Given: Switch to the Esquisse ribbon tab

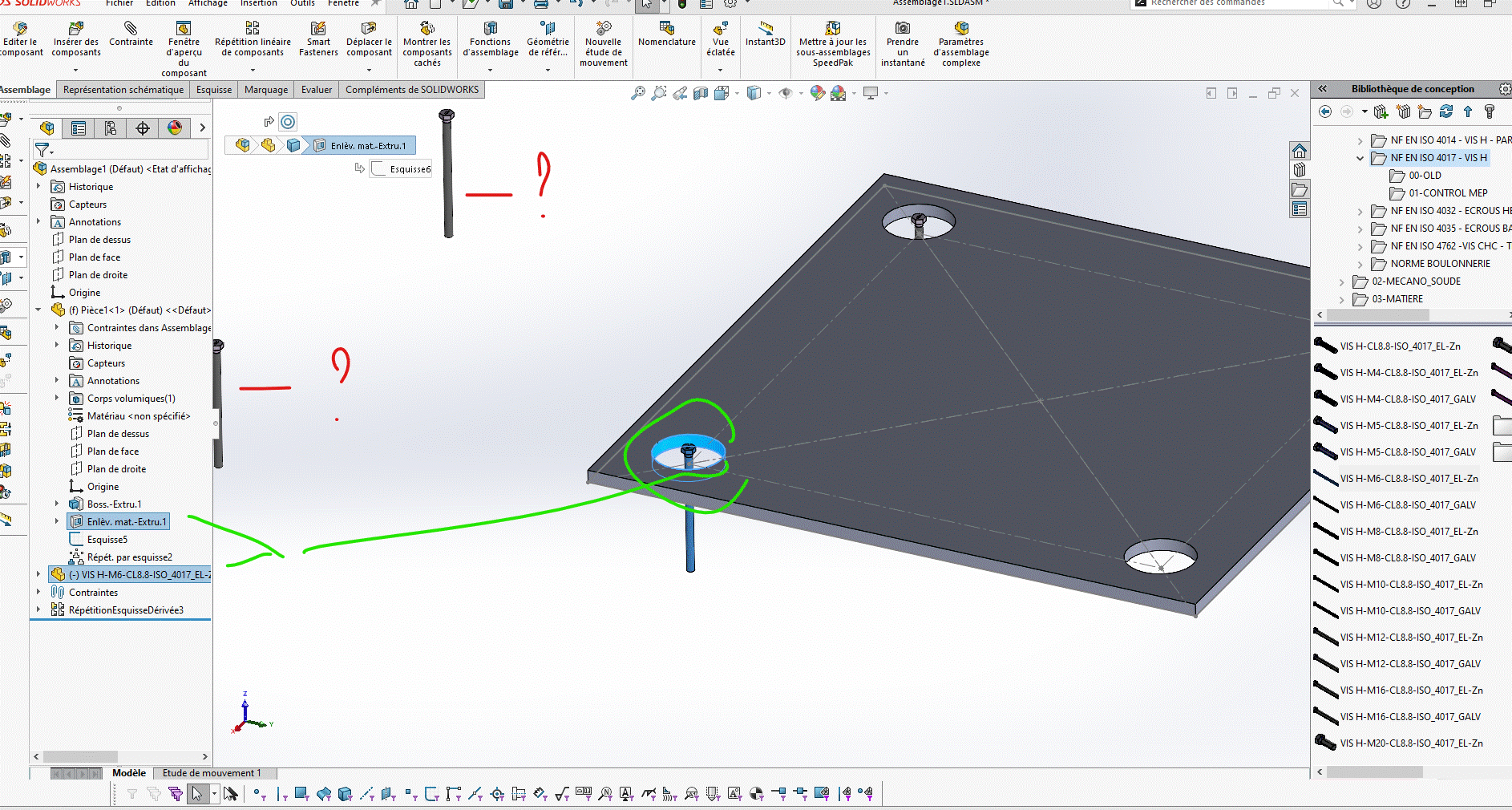Looking at the screenshot, I should 214,90.
